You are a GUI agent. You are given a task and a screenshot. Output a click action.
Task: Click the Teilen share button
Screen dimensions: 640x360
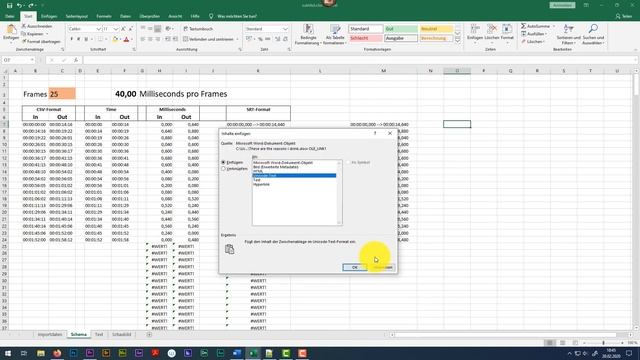click(624, 16)
